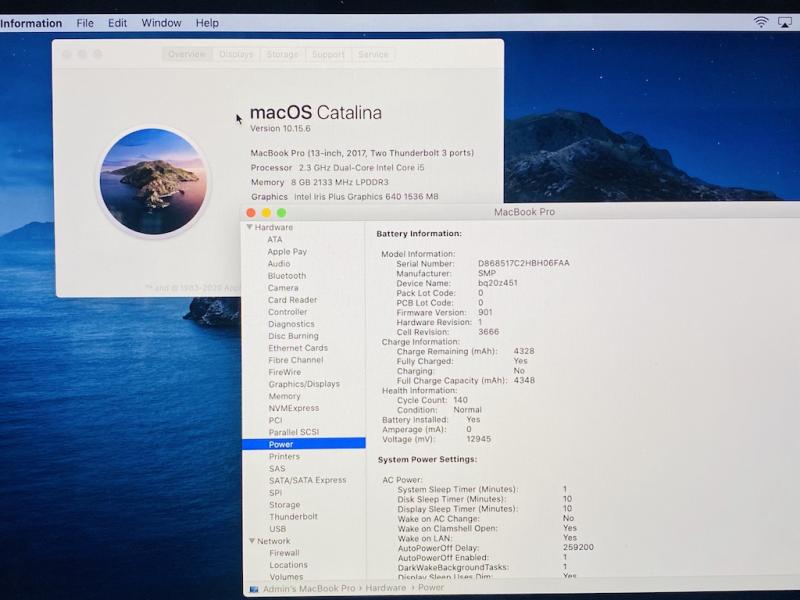Select Apple Pay in the sidebar
Screen dimensions: 800x600
click(287, 252)
